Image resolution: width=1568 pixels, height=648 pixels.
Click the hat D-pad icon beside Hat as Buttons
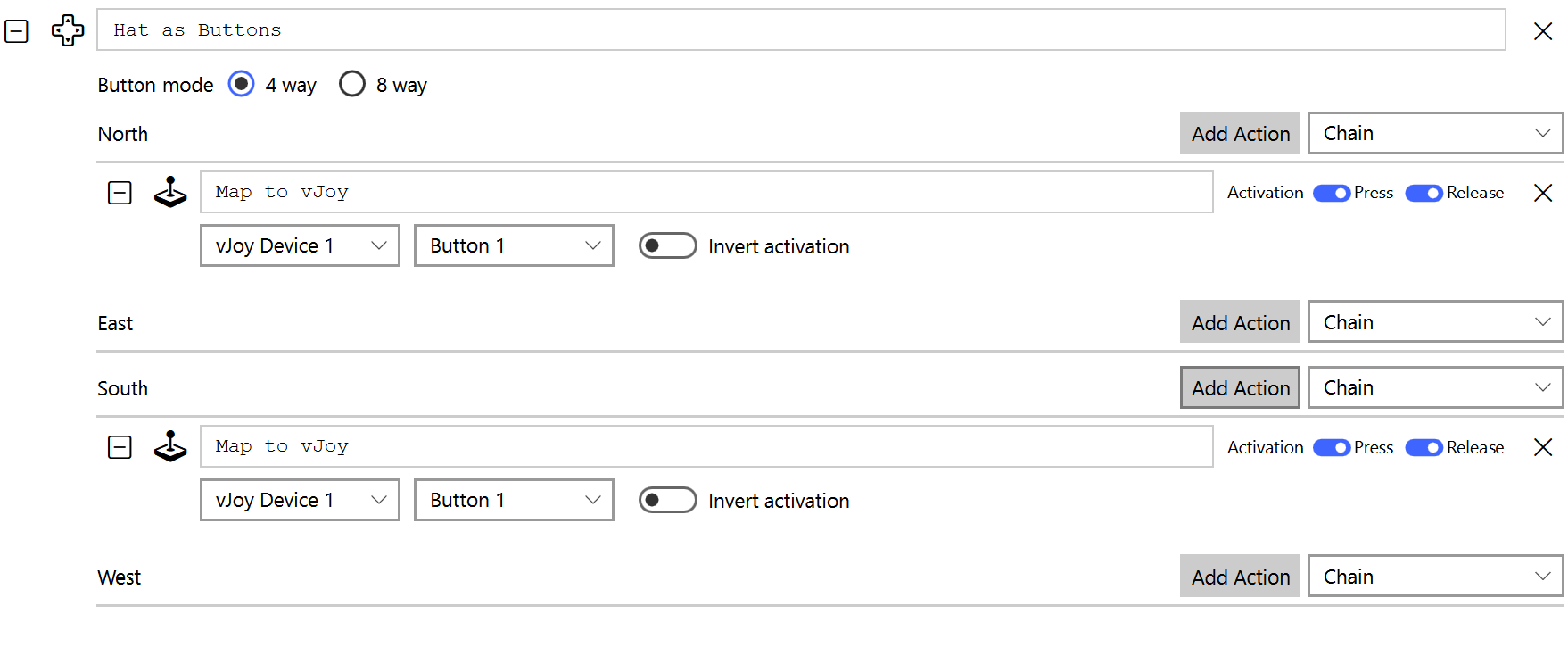(68, 30)
